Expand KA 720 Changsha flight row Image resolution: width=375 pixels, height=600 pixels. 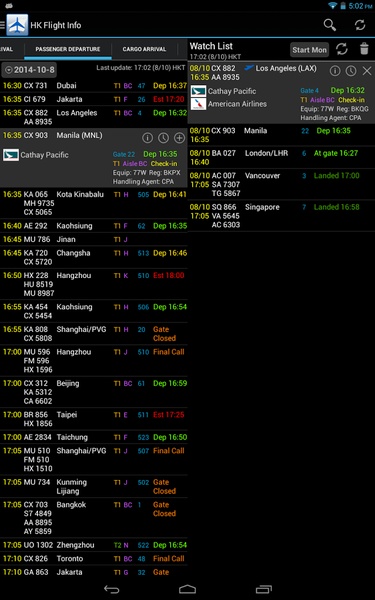point(94,258)
